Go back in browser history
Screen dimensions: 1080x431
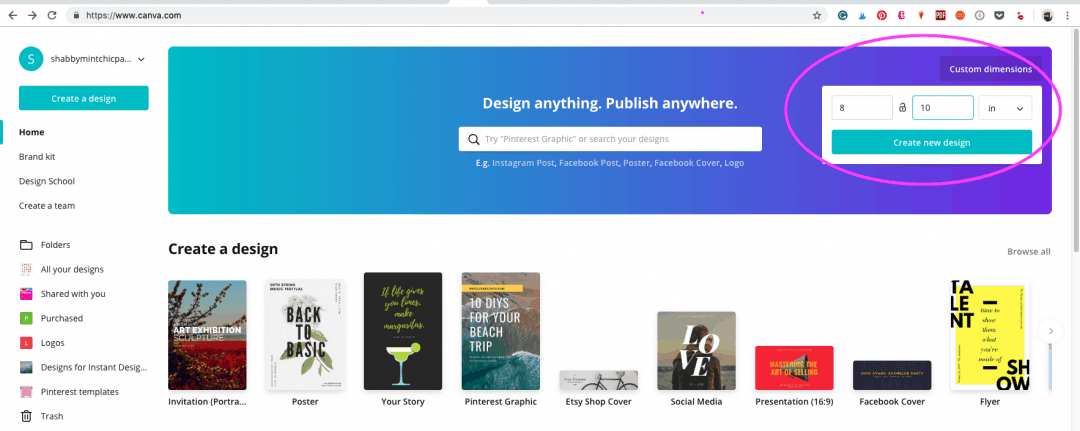[x=12, y=15]
